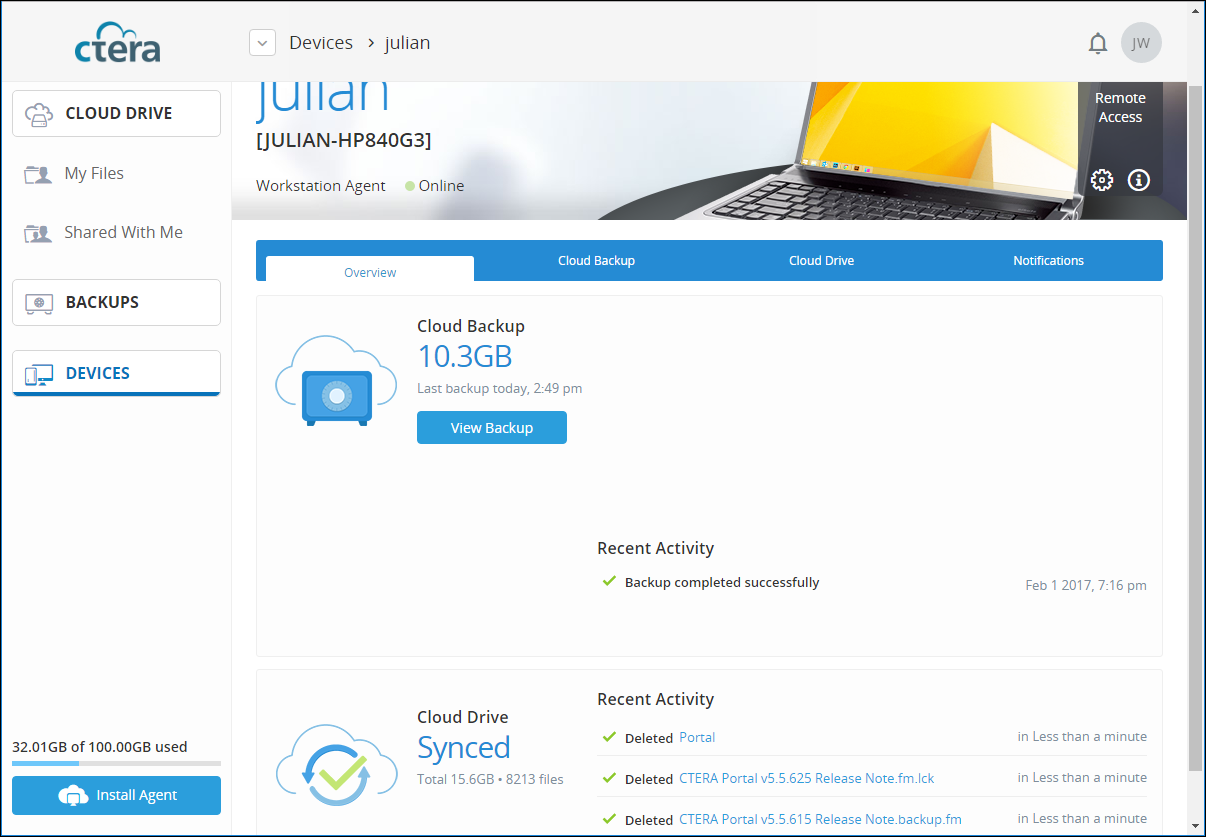Click the View Backup button
The width and height of the screenshot is (1206, 837).
(492, 427)
